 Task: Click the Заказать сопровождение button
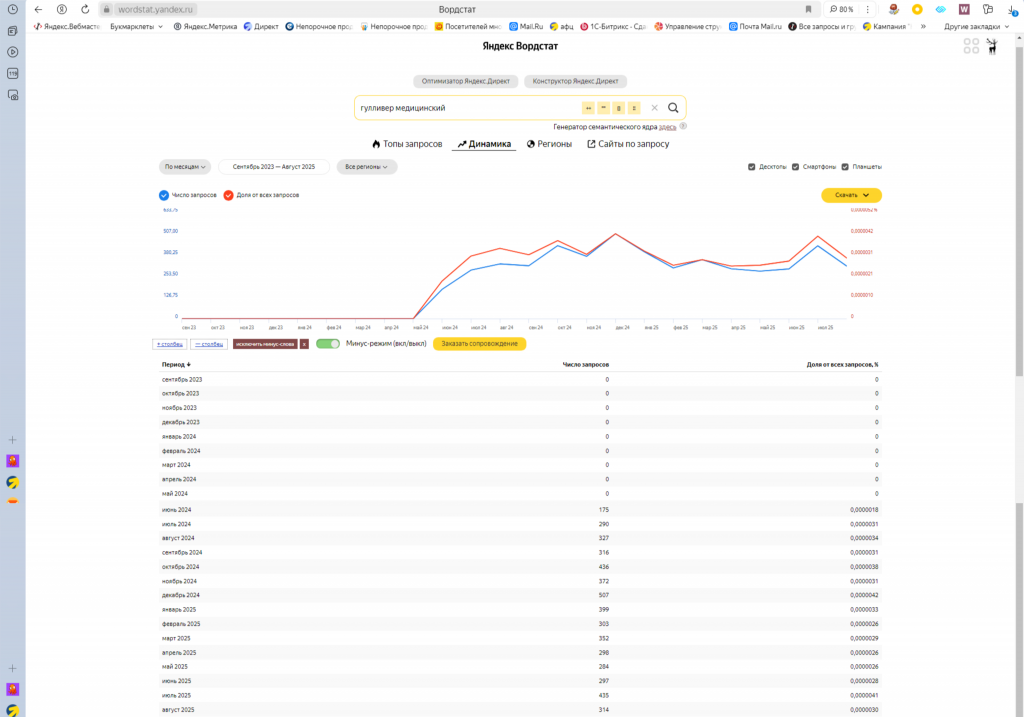(x=479, y=344)
